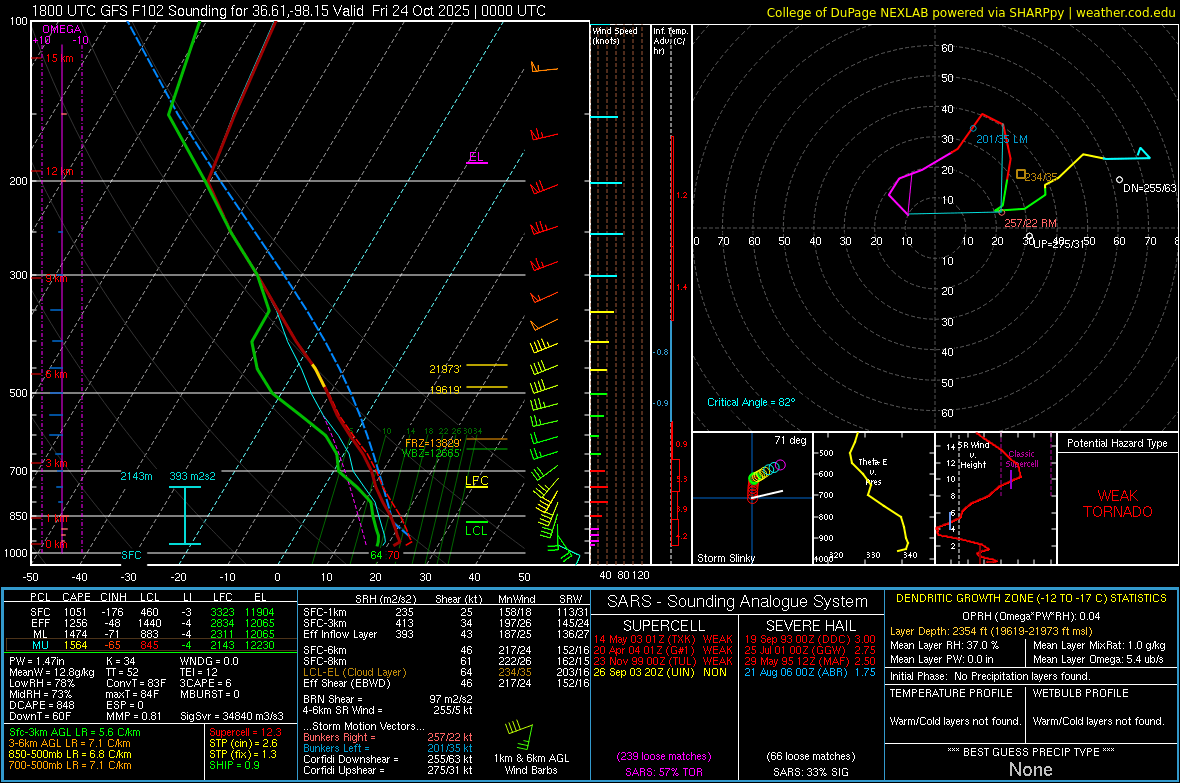Click the SARS: 57% TOR result

pyautogui.click(x=664, y=772)
